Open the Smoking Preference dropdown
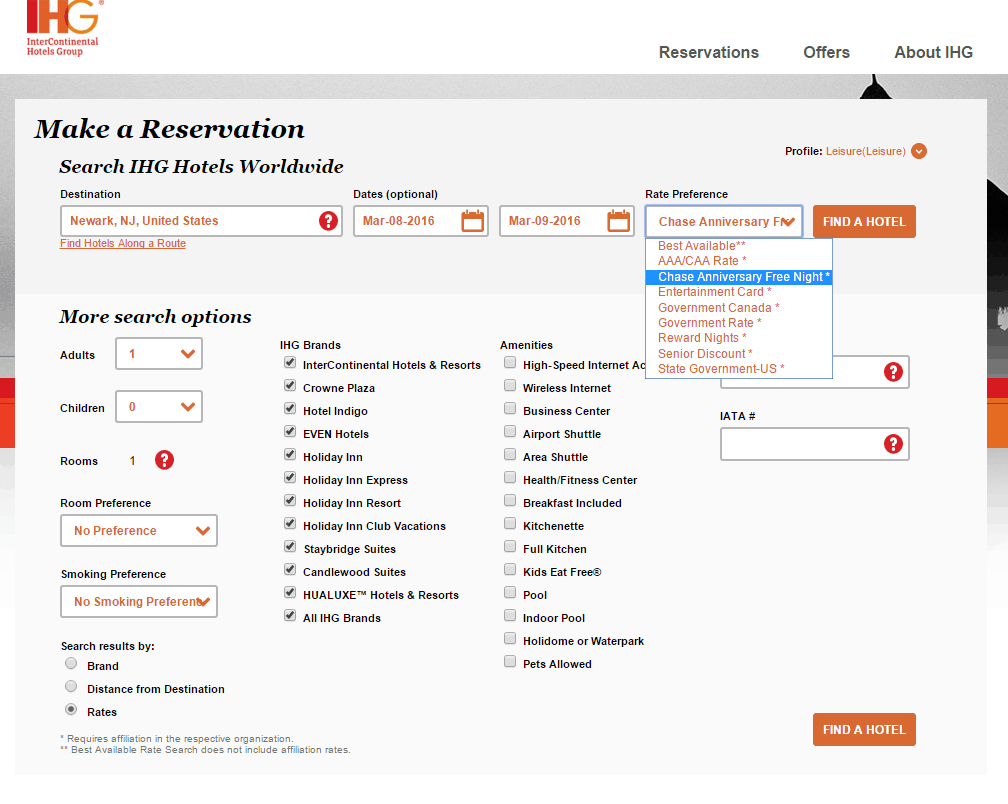Screen dimensions: 1008x804 [139, 602]
